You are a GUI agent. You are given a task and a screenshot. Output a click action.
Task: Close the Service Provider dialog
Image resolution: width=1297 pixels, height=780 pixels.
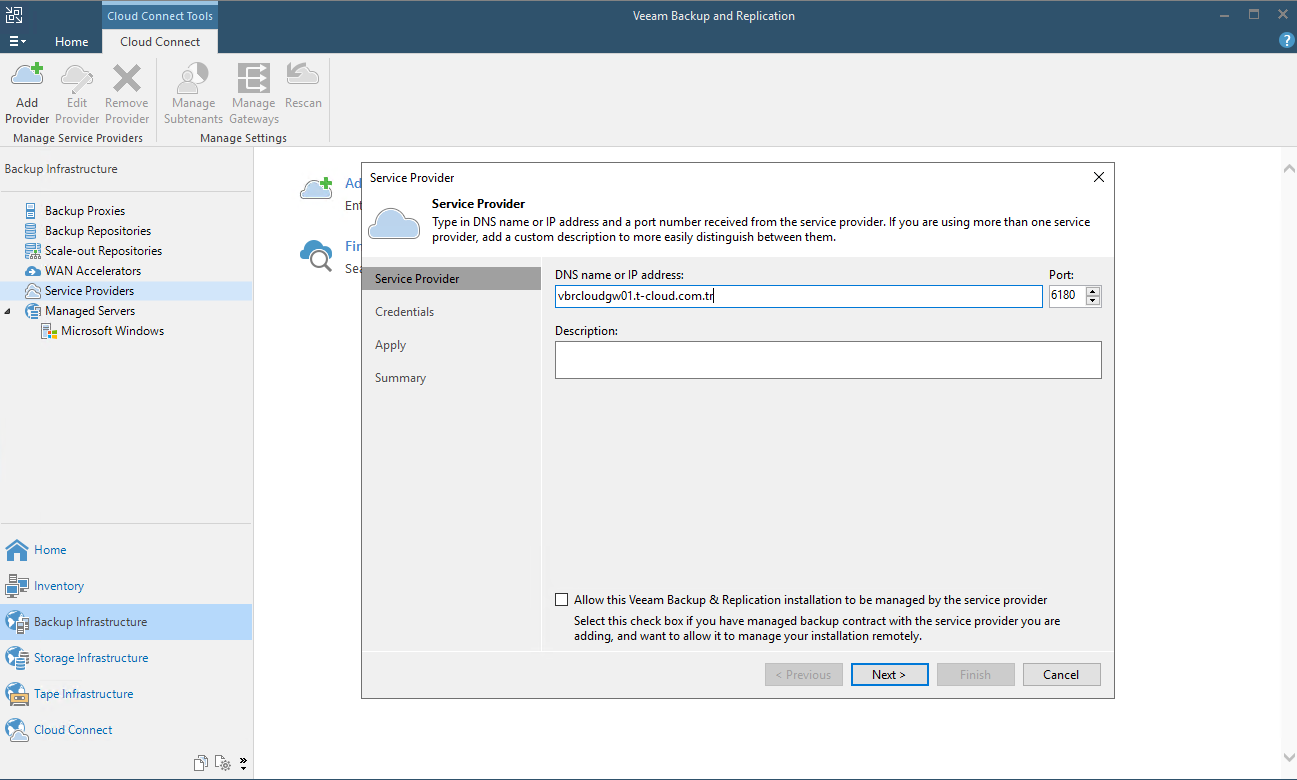(x=1099, y=177)
